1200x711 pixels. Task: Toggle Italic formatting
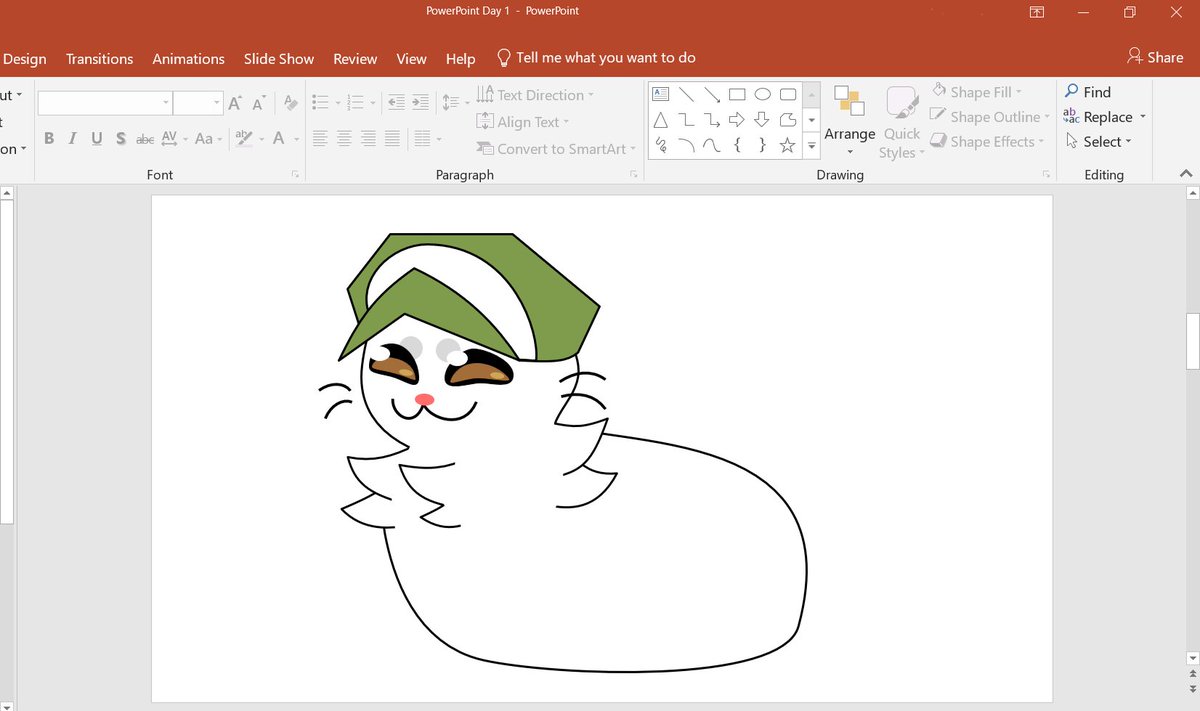pyautogui.click(x=73, y=139)
